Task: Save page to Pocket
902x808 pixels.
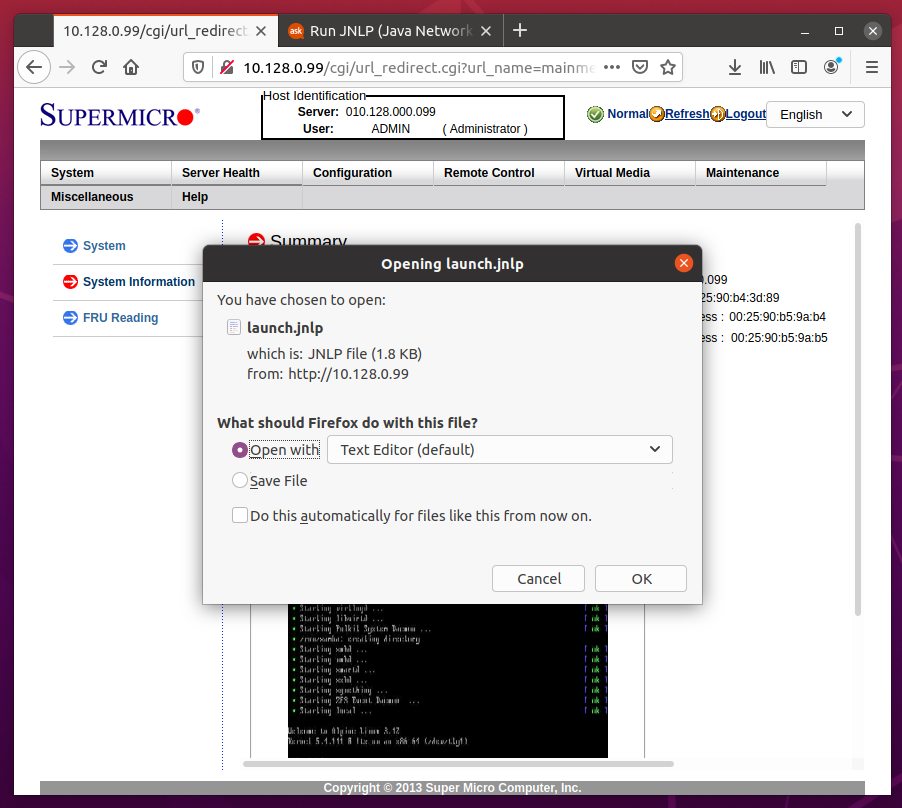Action: pos(640,67)
